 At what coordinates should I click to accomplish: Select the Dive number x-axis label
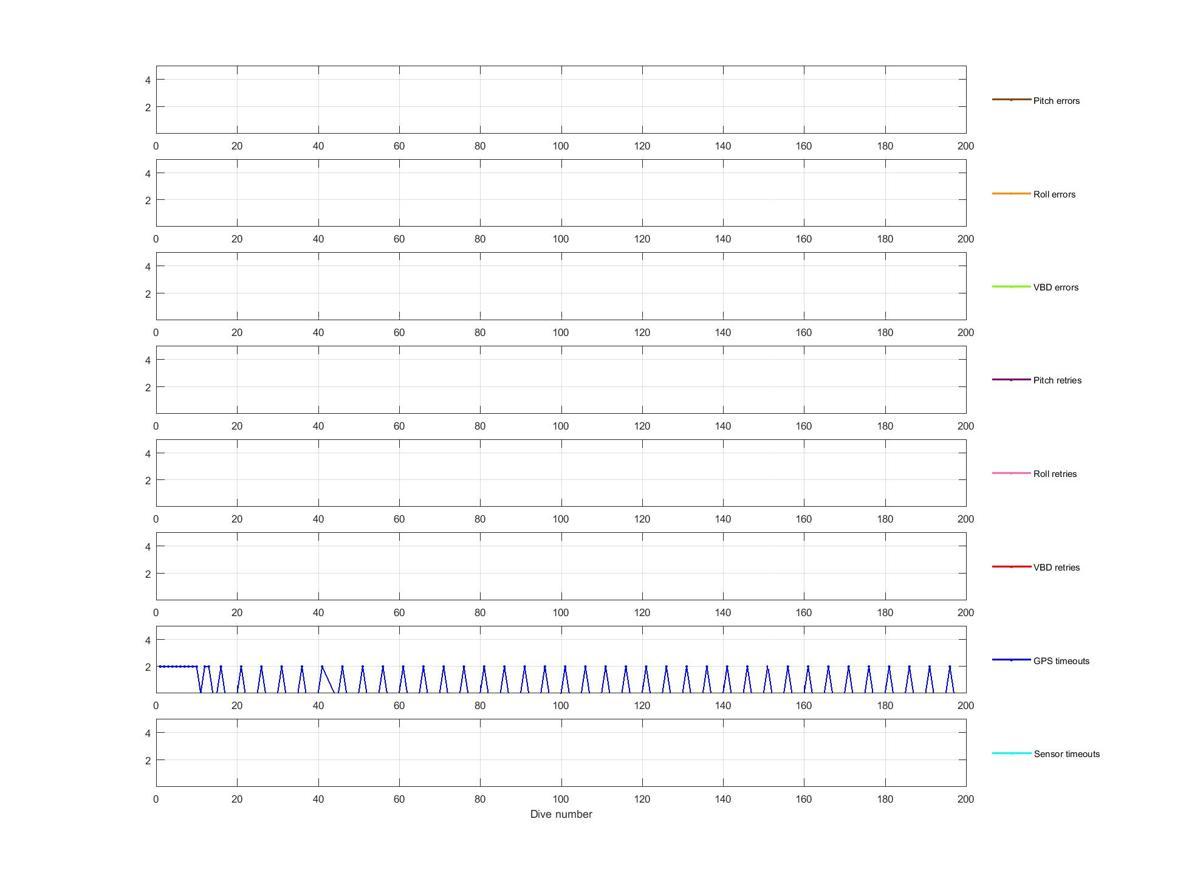(x=561, y=814)
